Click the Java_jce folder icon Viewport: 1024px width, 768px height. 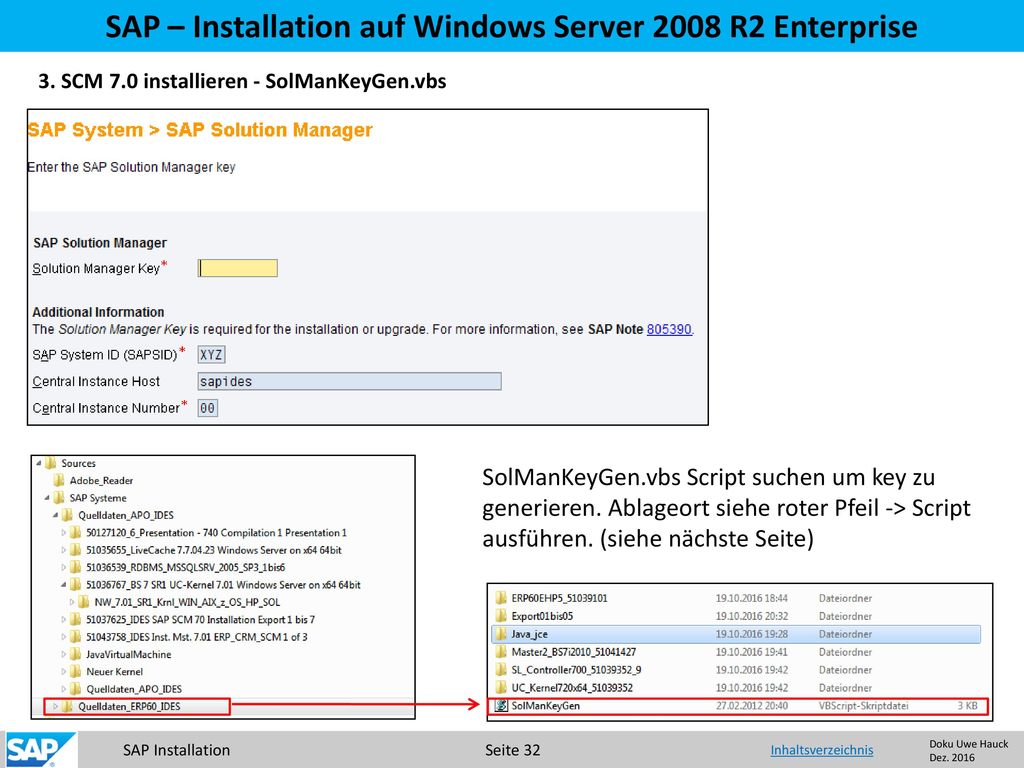tap(501, 633)
